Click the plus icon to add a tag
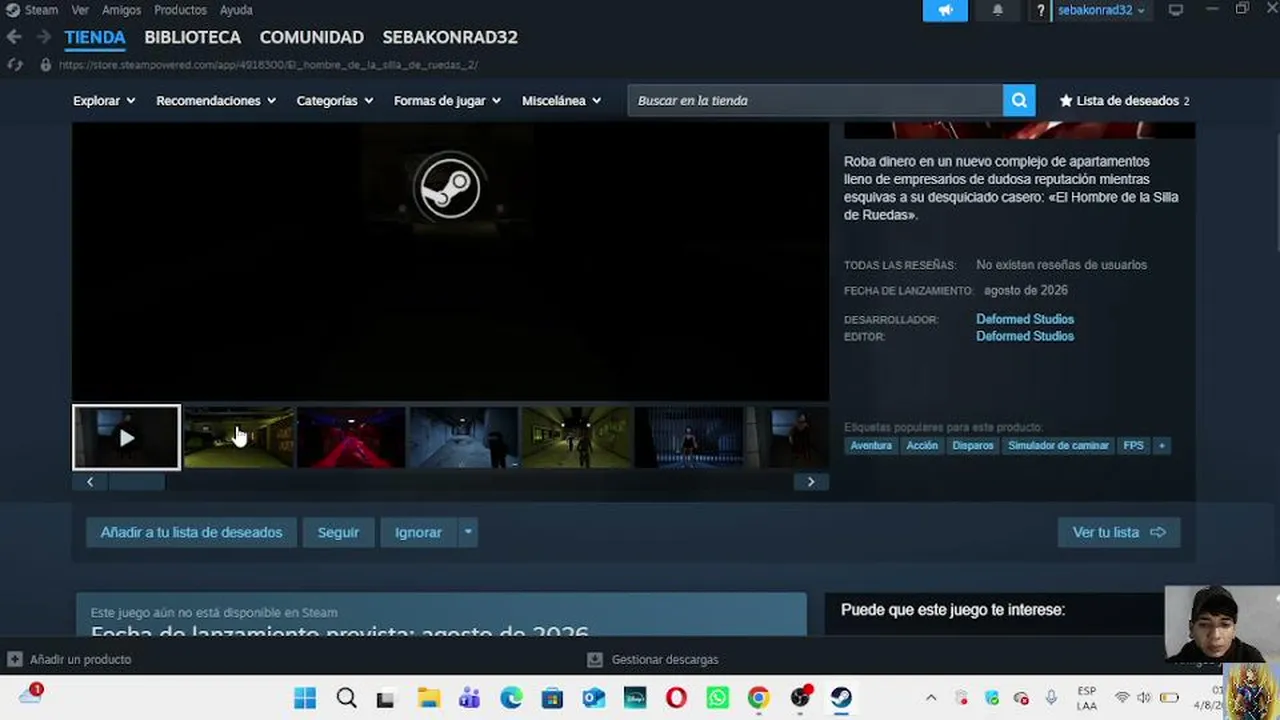This screenshot has width=1280, height=720. pyautogui.click(x=1161, y=445)
